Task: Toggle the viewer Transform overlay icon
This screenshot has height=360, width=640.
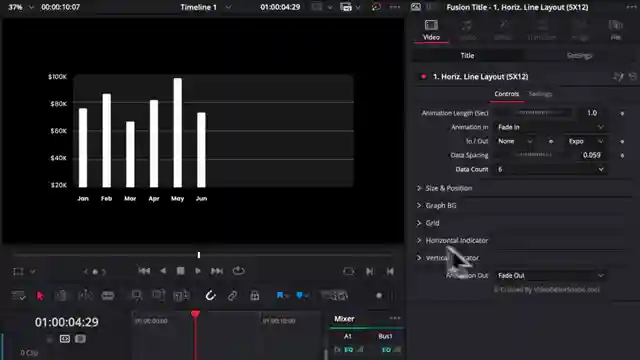Action: click(18, 271)
